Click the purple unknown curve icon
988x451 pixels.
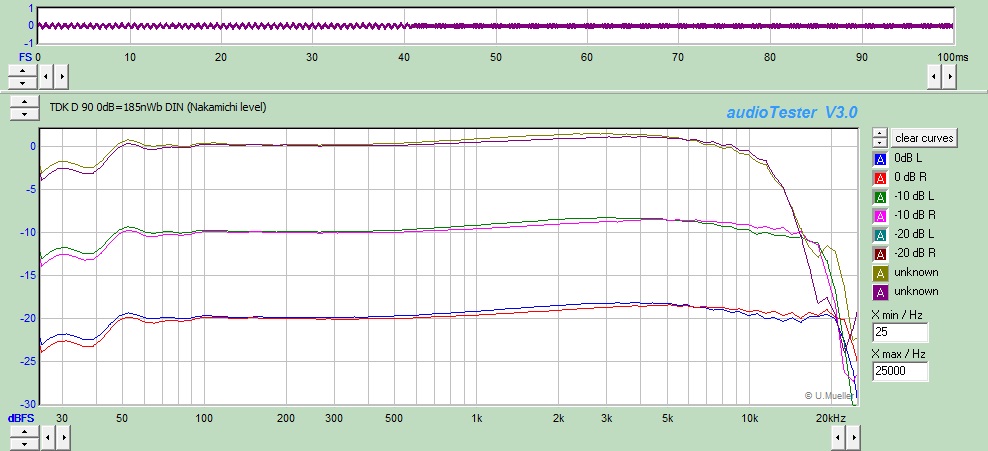880,291
